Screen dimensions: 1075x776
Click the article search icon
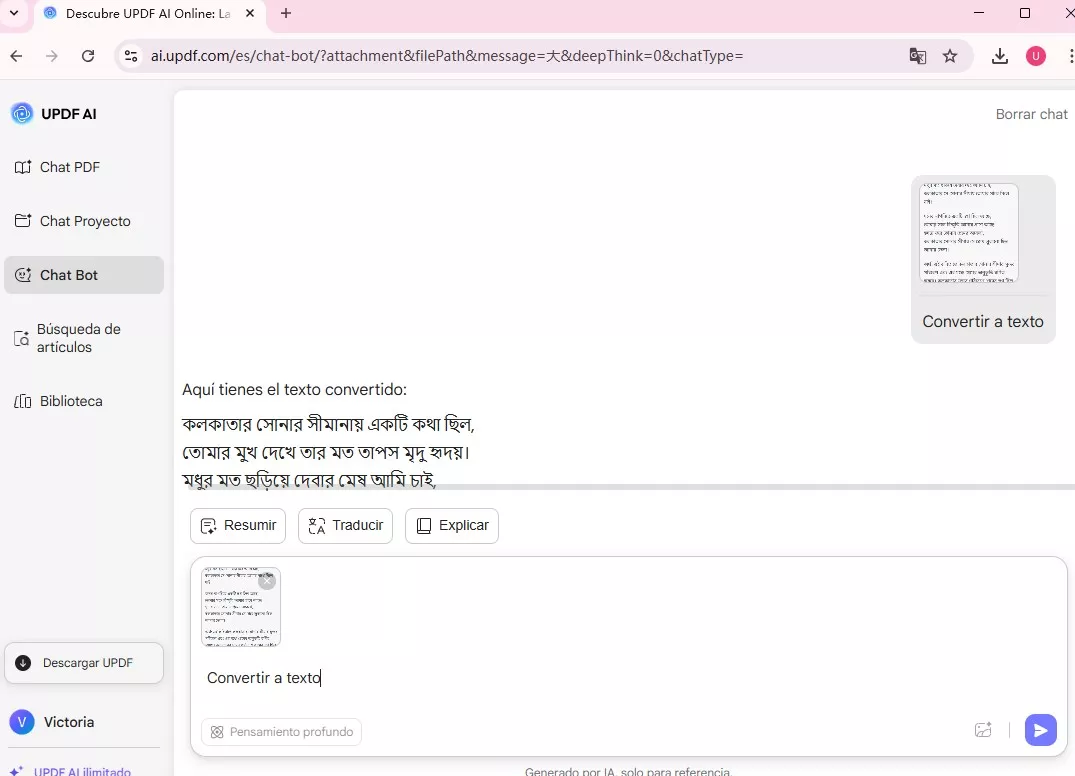tap(21, 338)
